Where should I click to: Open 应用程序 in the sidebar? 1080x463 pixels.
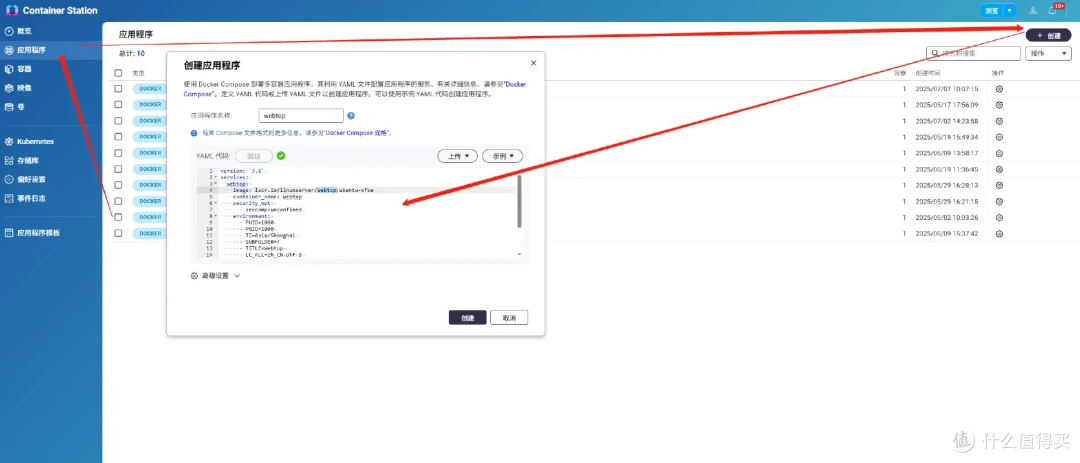pos(51,50)
